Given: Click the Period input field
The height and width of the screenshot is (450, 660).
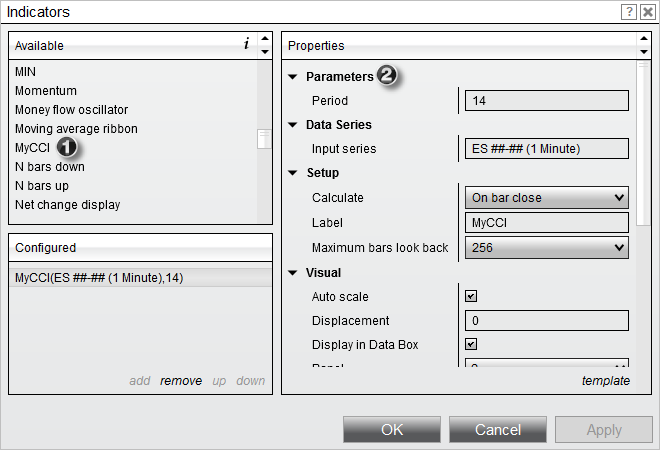Looking at the screenshot, I should (x=546, y=100).
